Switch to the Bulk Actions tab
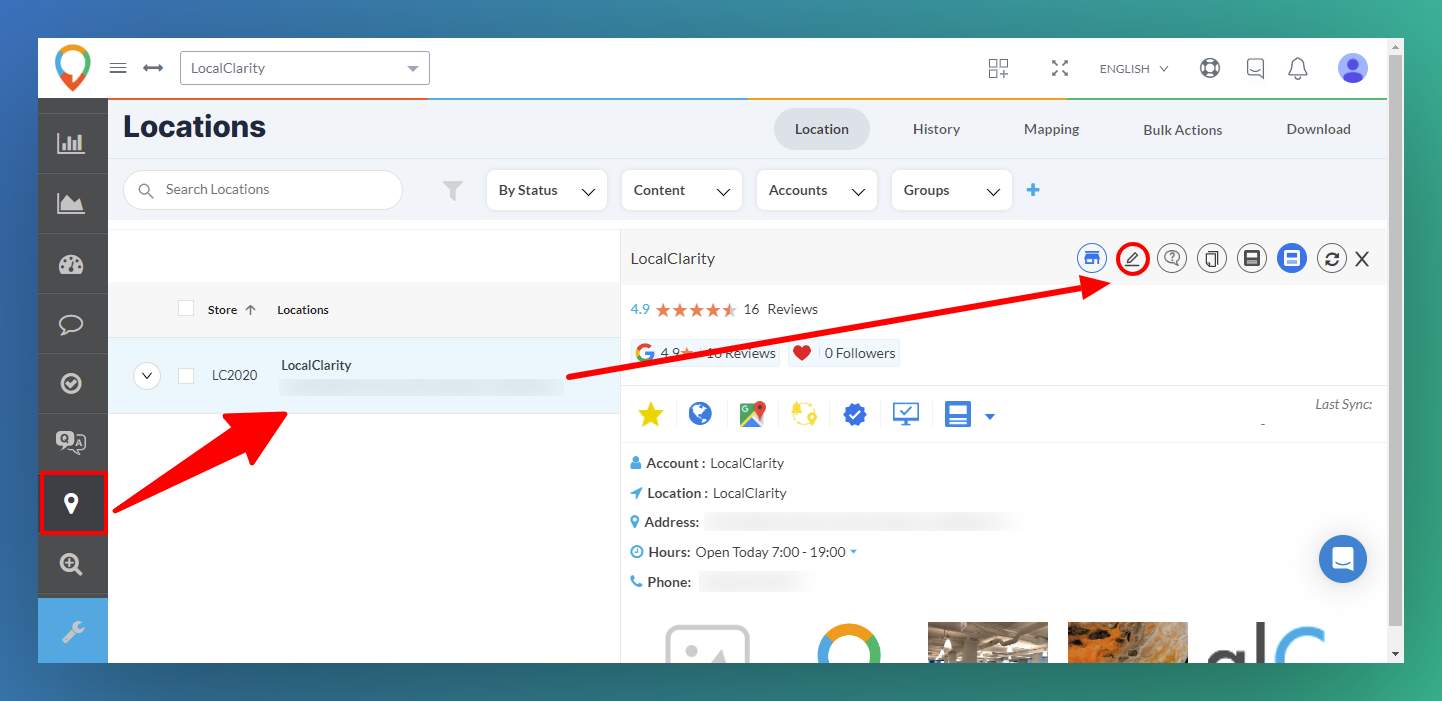 (x=1183, y=130)
